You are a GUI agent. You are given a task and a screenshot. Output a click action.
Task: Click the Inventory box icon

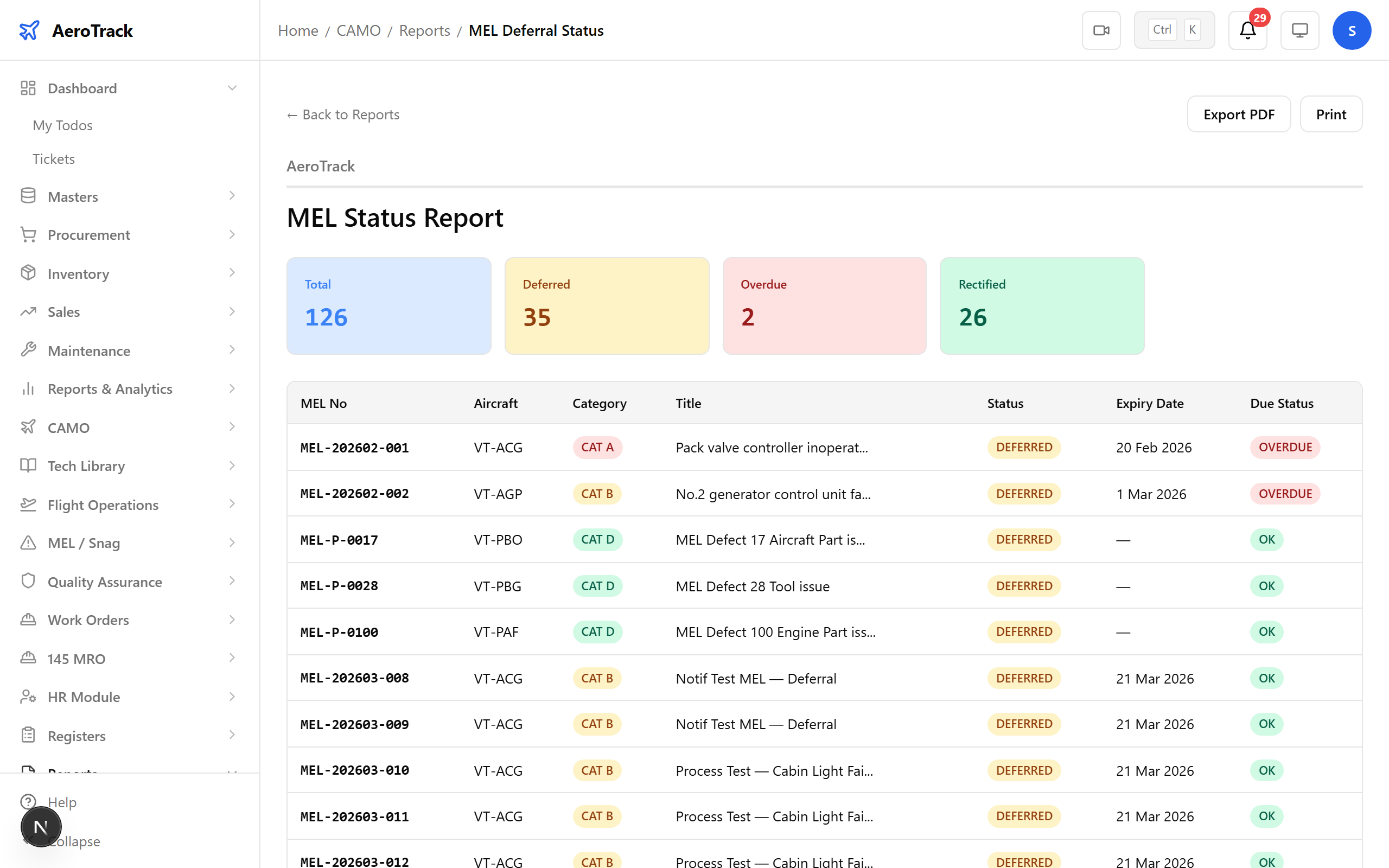[x=28, y=273]
